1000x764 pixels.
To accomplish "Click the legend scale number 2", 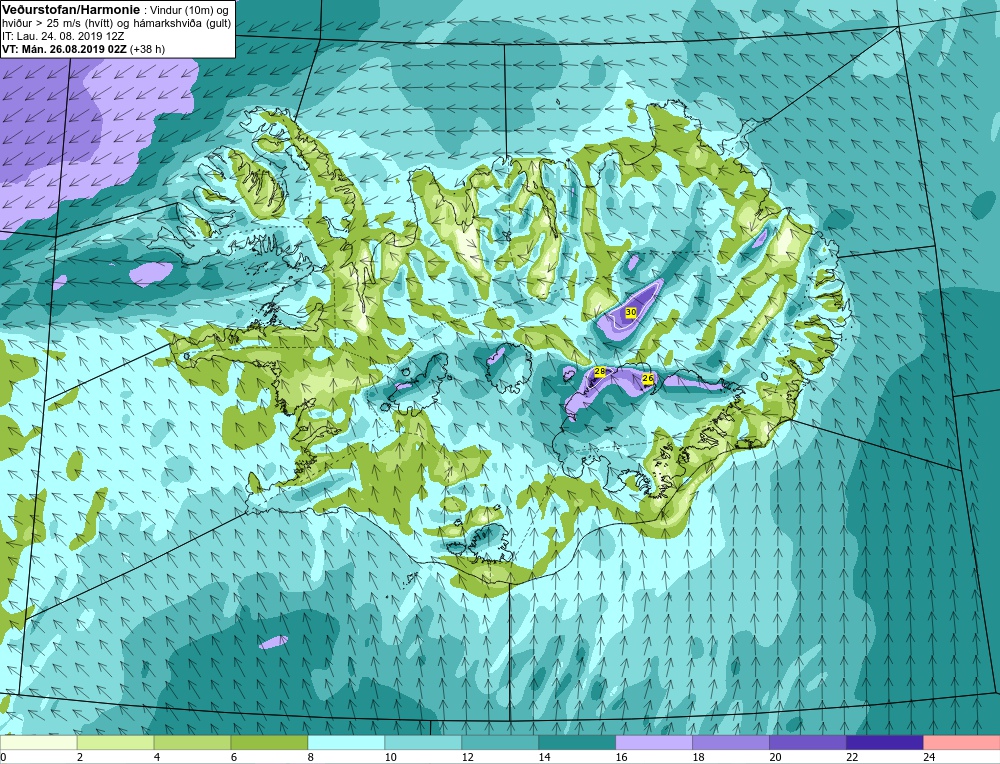I will 80,757.
